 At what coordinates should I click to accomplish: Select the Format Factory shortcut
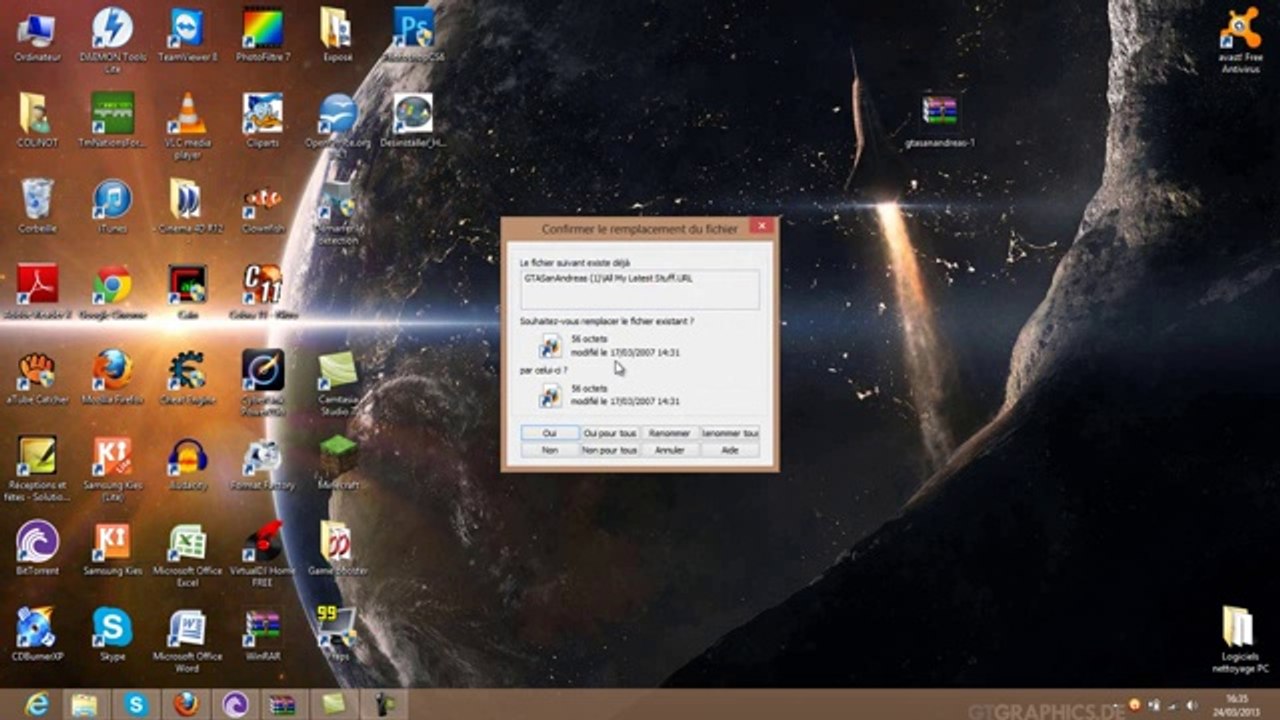coord(263,463)
